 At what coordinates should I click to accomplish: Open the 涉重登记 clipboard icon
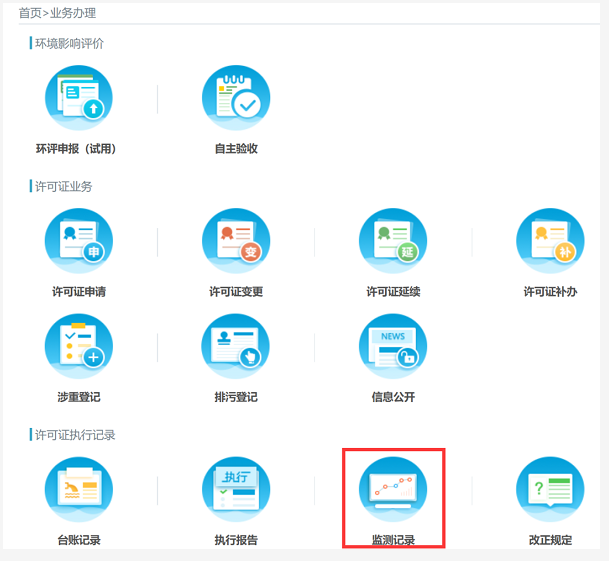click(x=78, y=347)
